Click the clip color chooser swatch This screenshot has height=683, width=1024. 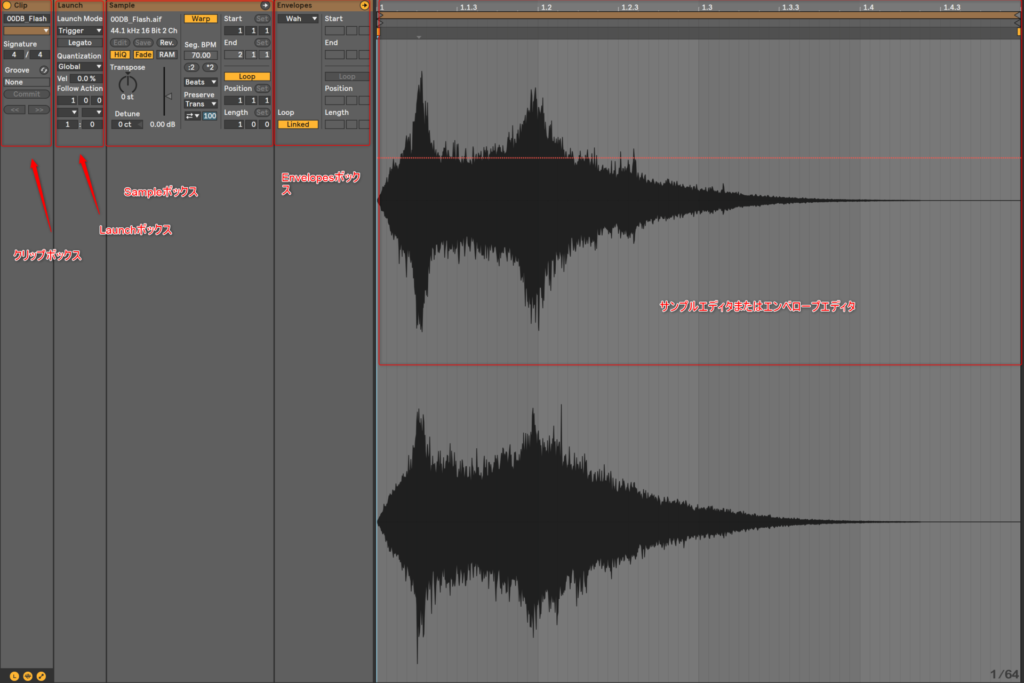pos(27,31)
